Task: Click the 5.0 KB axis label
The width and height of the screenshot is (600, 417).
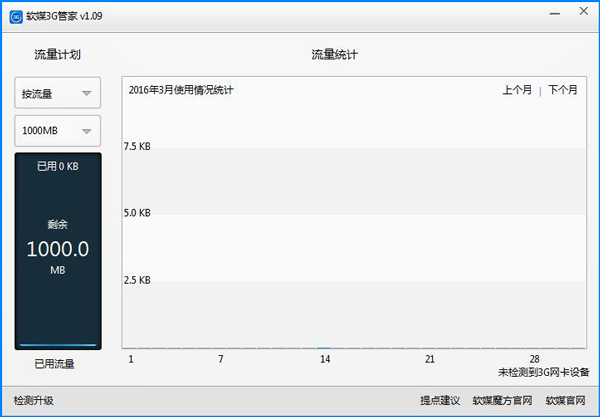Action: point(137,213)
